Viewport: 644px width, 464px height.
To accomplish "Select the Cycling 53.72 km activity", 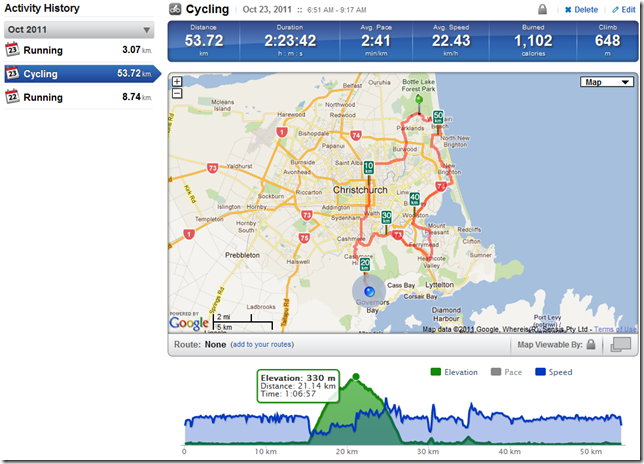I will coord(82,74).
